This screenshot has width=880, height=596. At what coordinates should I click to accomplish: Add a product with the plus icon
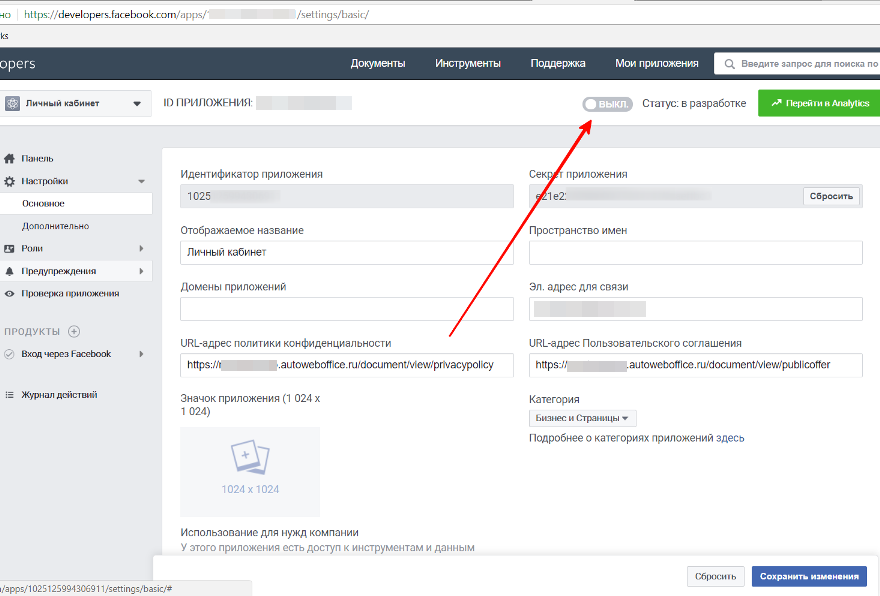[x=74, y=331]
